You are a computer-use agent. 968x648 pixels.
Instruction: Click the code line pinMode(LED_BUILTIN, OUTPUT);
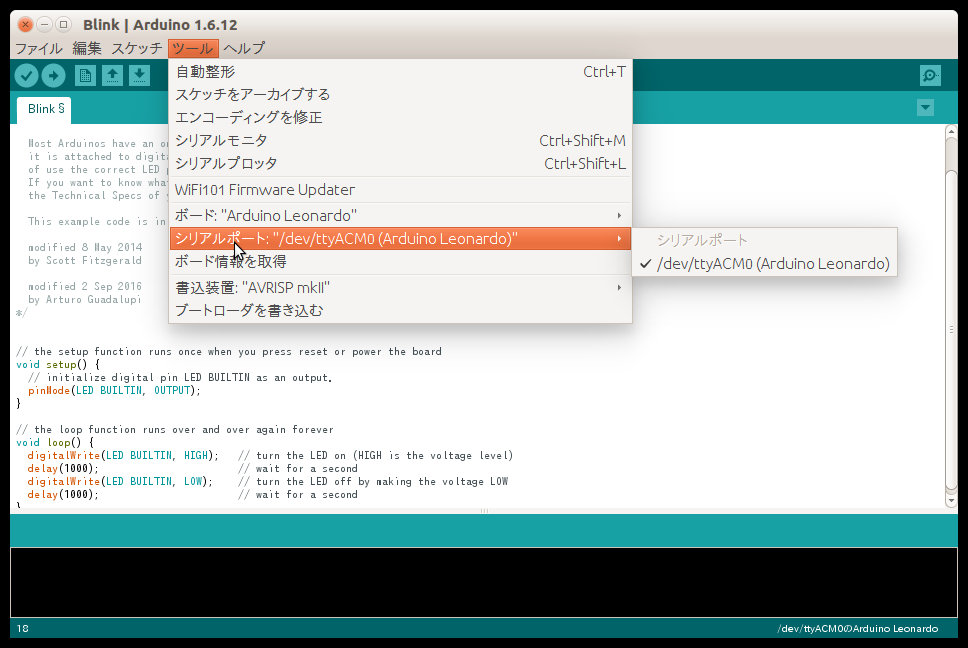pos(114,390)
